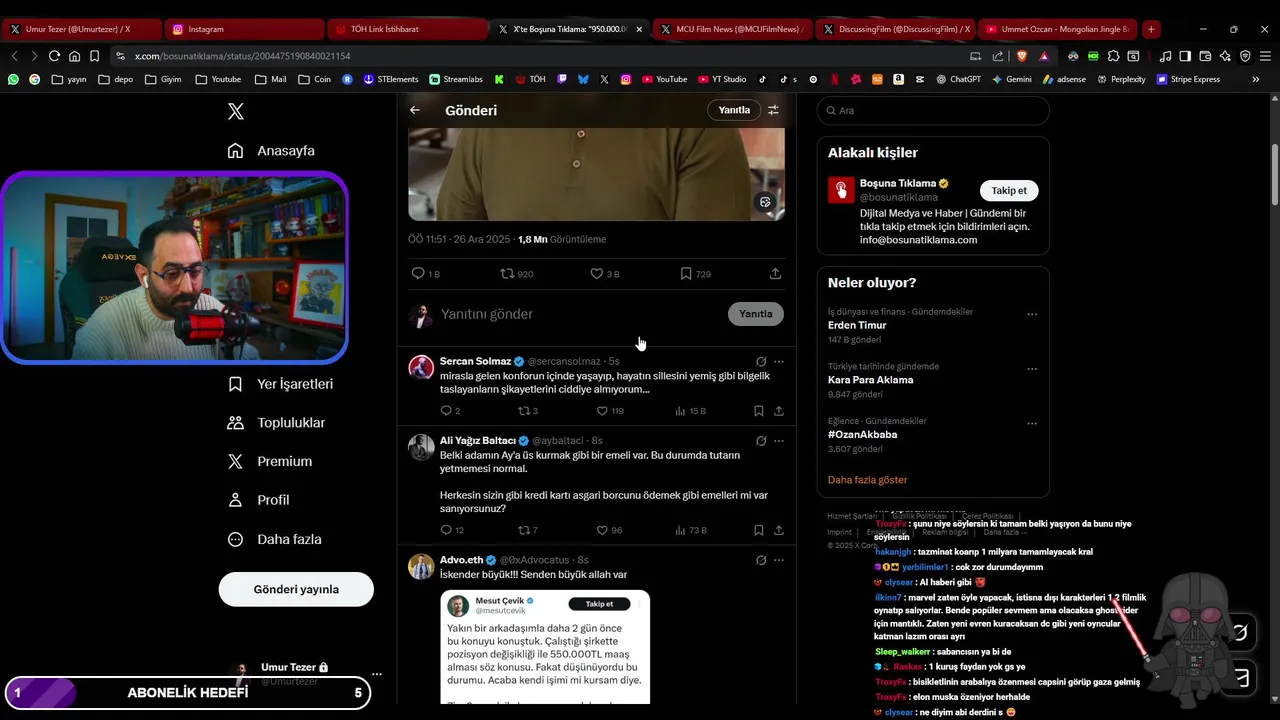Image resolution: width=1280 pixels, height=720 pixels.
Task: Open Premium in sidebar
Action: 270,462
